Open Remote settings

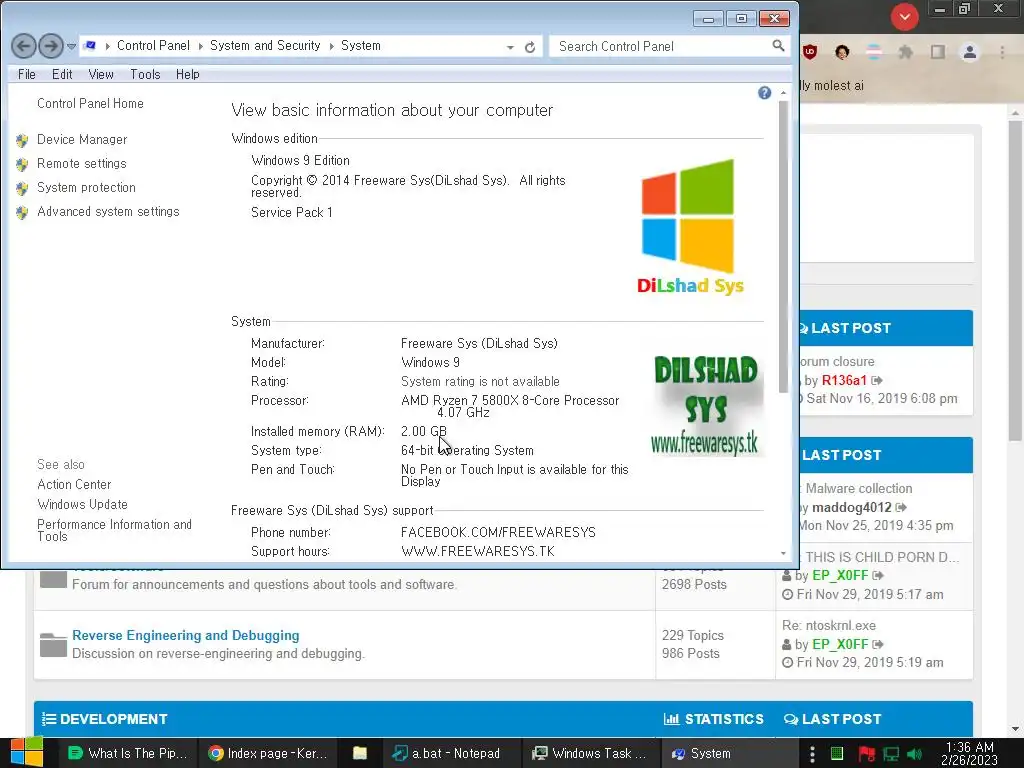click(x=82, y=163)
